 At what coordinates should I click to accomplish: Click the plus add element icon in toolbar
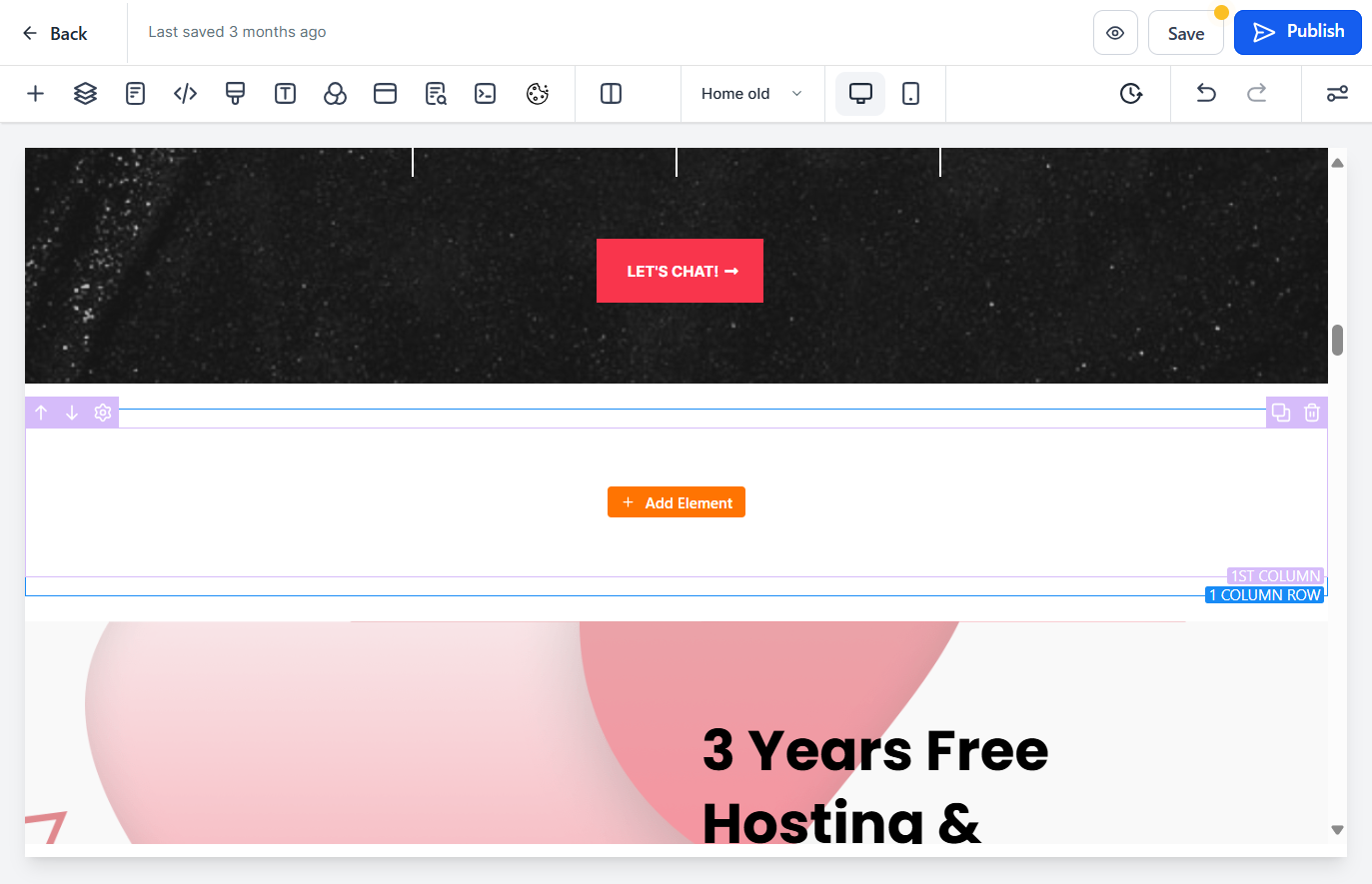pos(35,94)
